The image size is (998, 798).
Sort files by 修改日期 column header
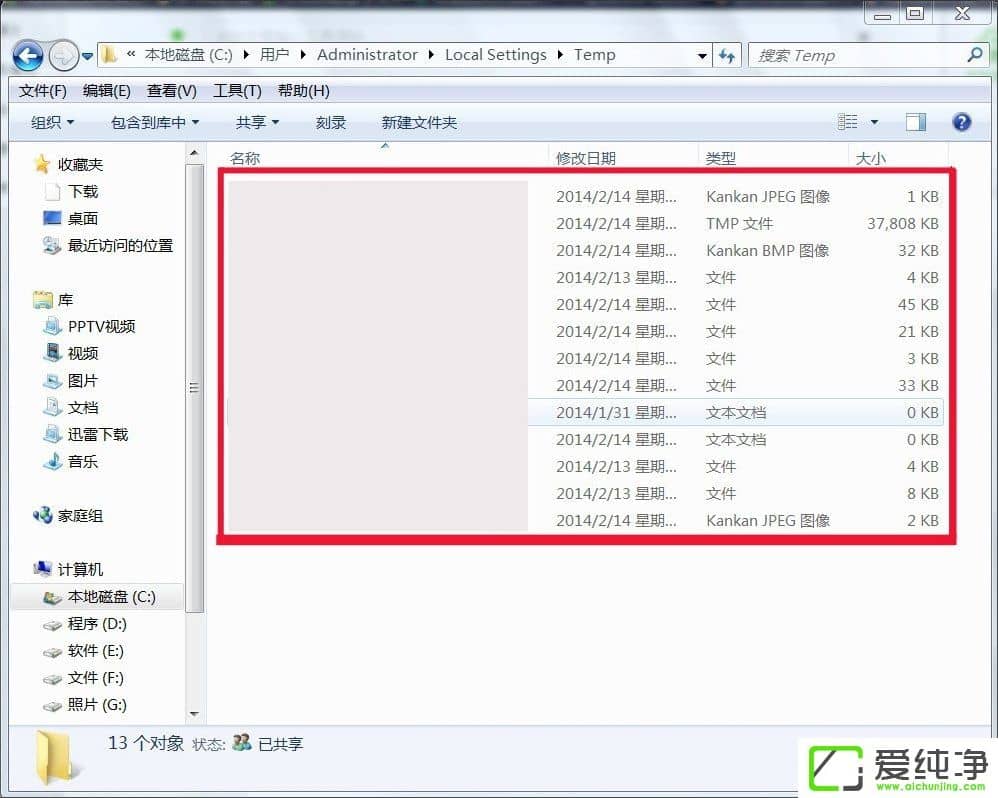click(586, 158)
